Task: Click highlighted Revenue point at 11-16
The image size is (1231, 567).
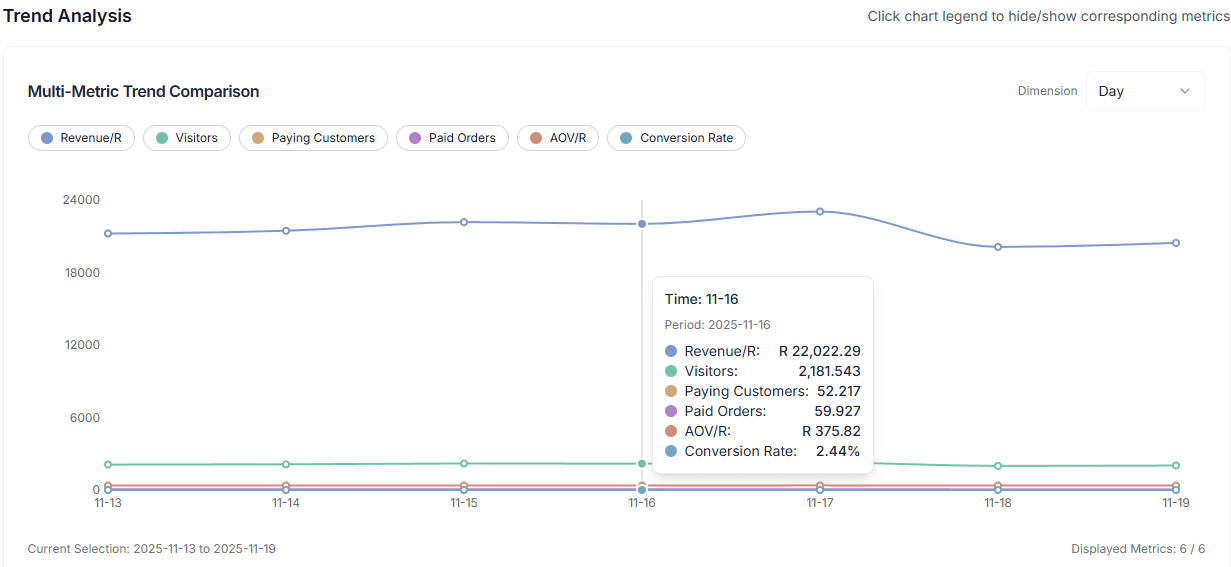Action: click(642, 224)
